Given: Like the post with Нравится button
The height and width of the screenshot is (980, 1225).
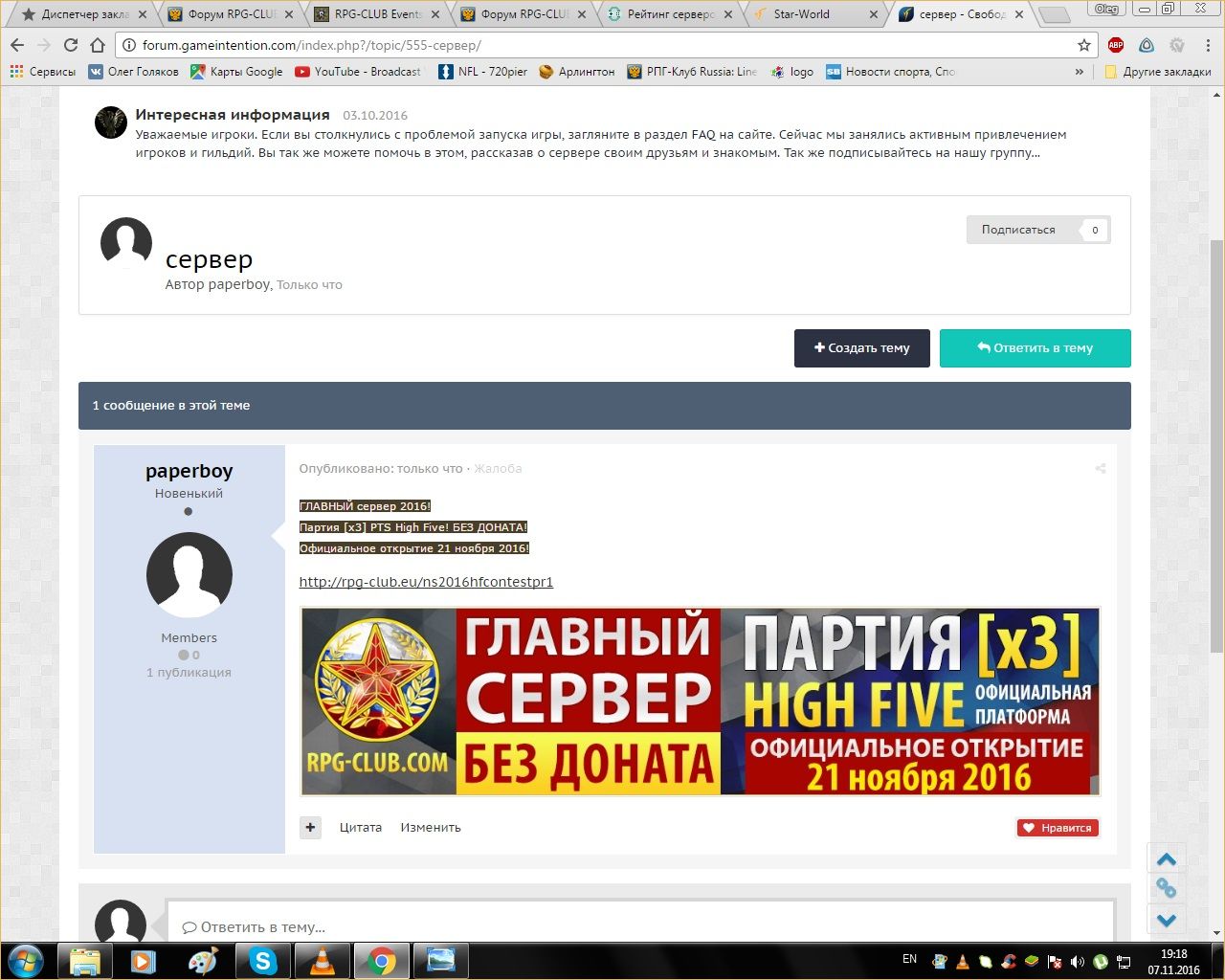Looking at the screenshot, I should coord(1058,828).
